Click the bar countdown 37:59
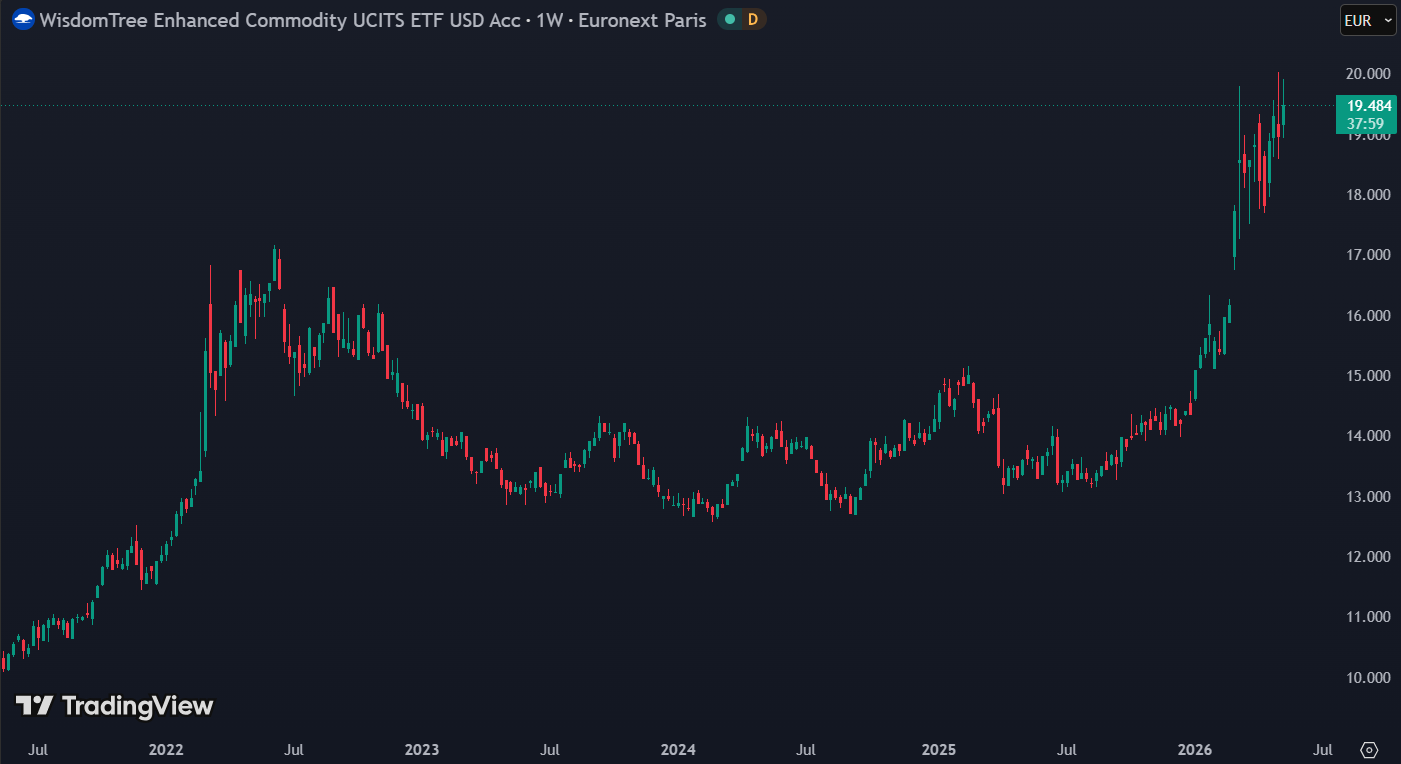The width and height of the screenshot is (1401, 764). [1365, 124]
